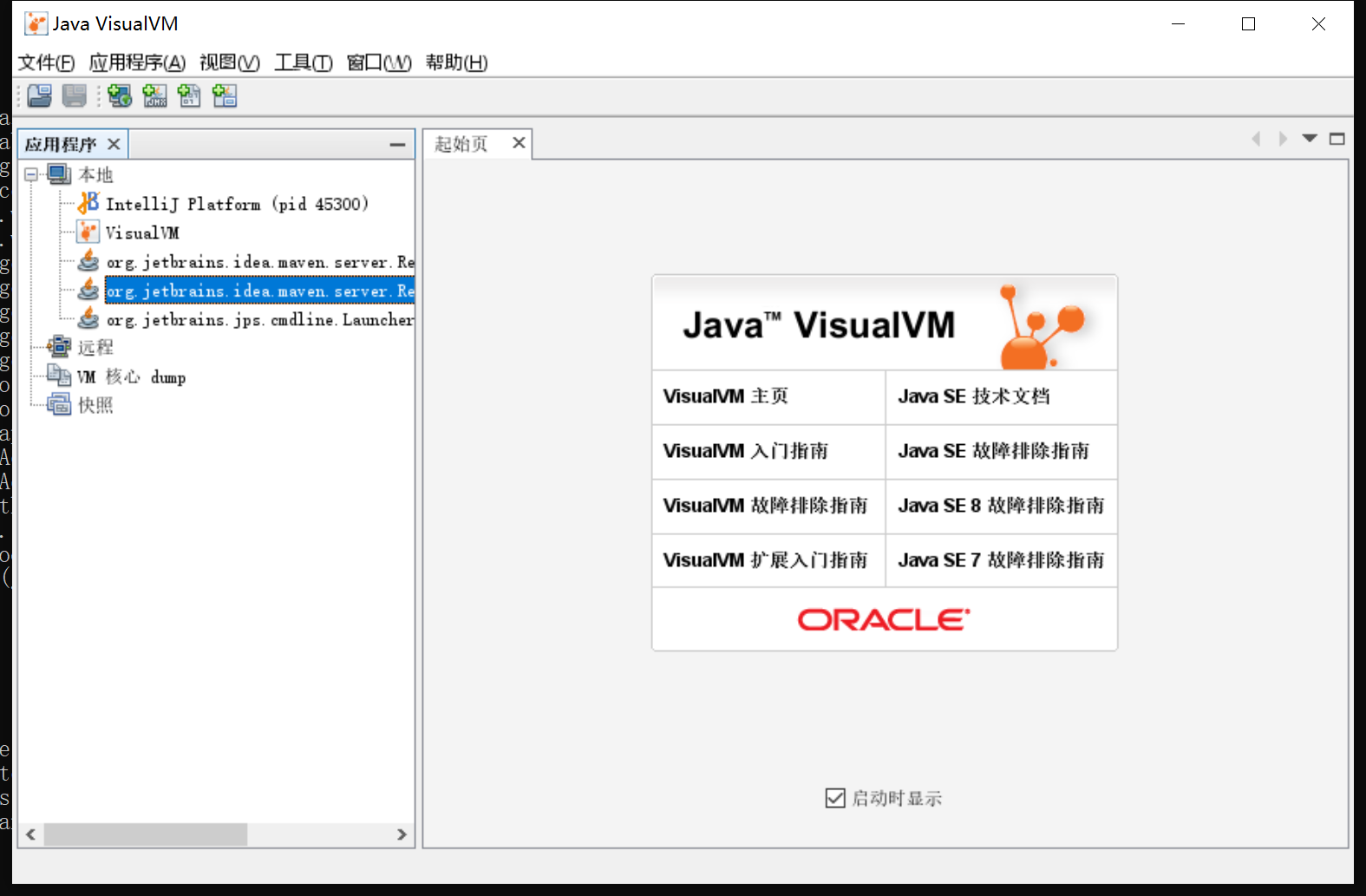Viewport: 1366px width, 896px height.
Task: Select the '本地' tree label
Action: [95, 174]
